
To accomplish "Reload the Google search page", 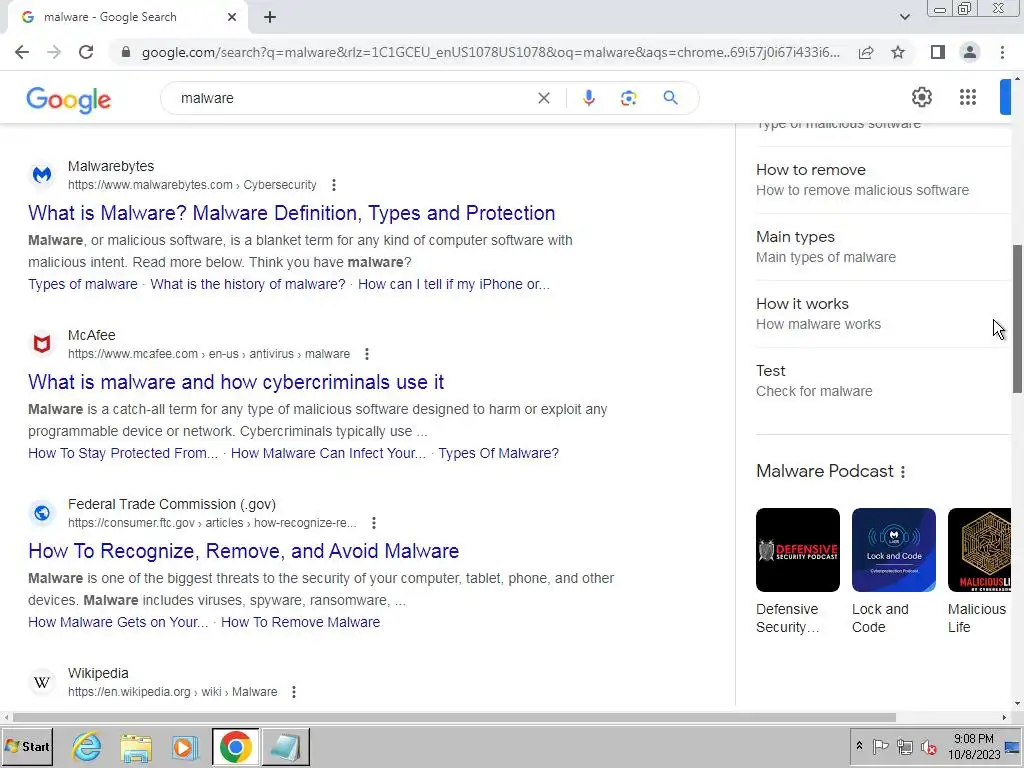I will [x=86, y=52].
